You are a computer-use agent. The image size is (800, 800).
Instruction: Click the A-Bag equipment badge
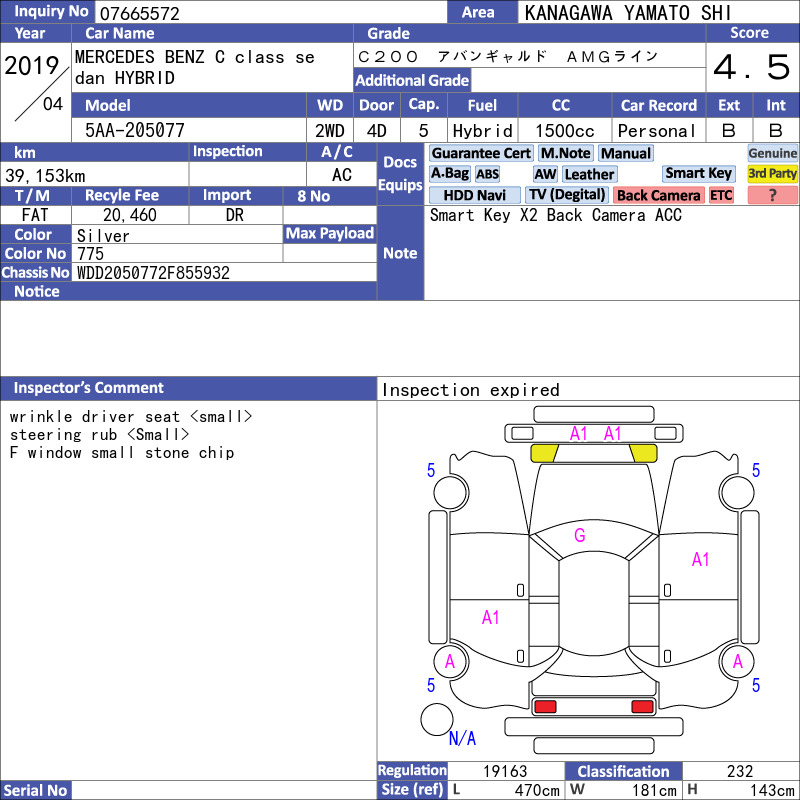[449, 174]
